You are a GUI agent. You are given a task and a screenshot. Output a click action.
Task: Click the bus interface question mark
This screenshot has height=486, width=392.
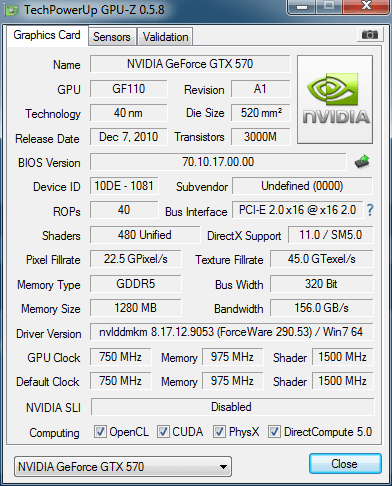pyautogui.click(x=370, y=210)
